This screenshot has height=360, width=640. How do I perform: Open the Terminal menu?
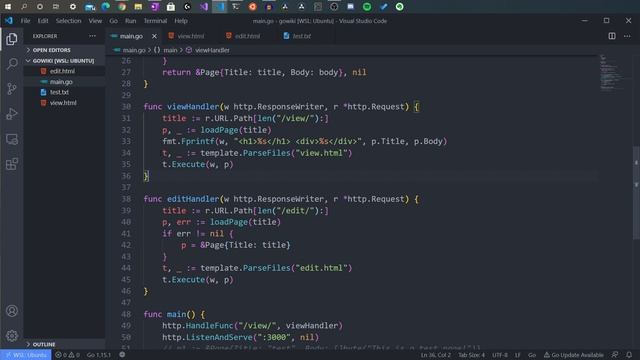click(x=155, y=21)
